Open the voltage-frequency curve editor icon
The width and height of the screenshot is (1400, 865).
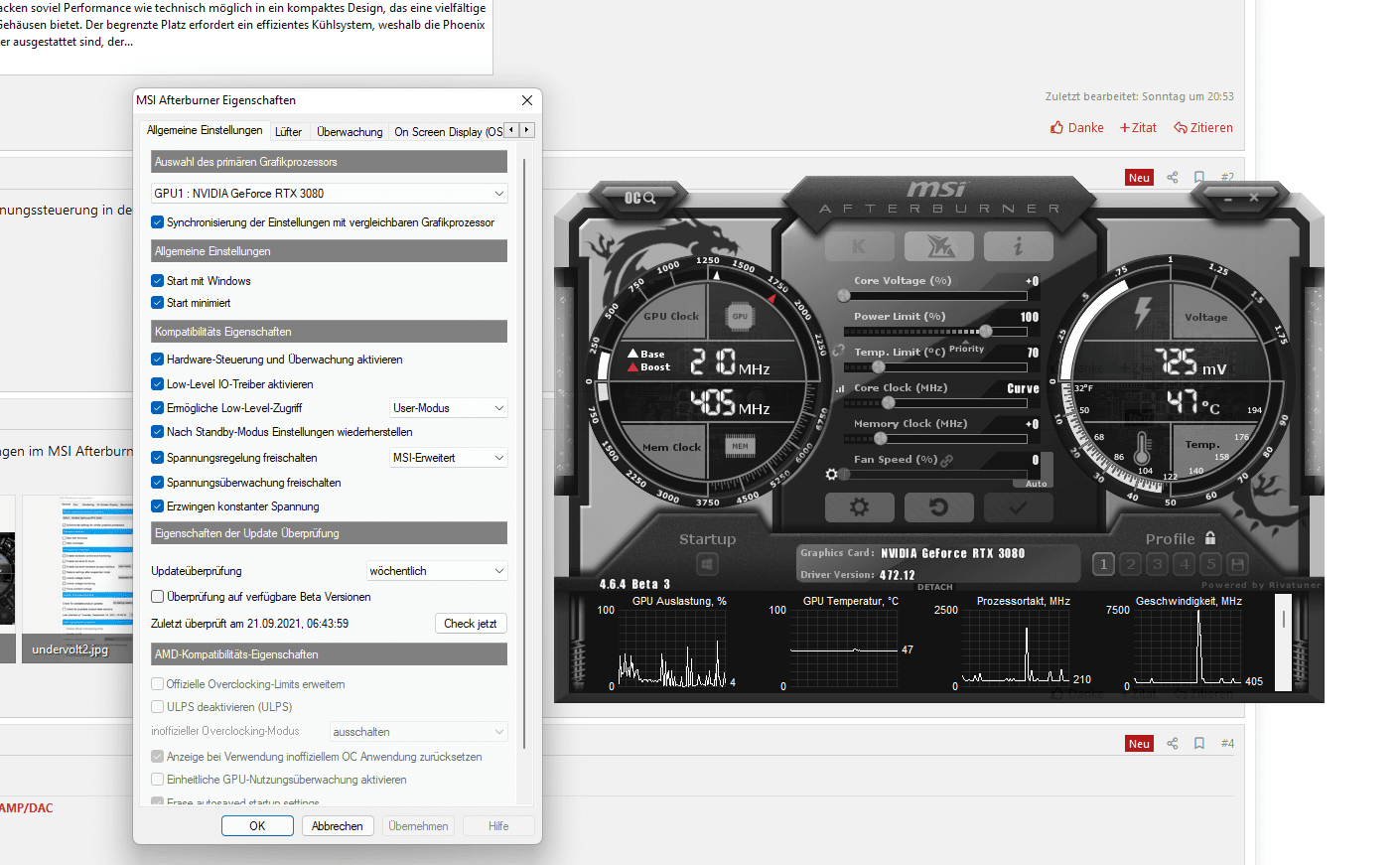(840, 388)
